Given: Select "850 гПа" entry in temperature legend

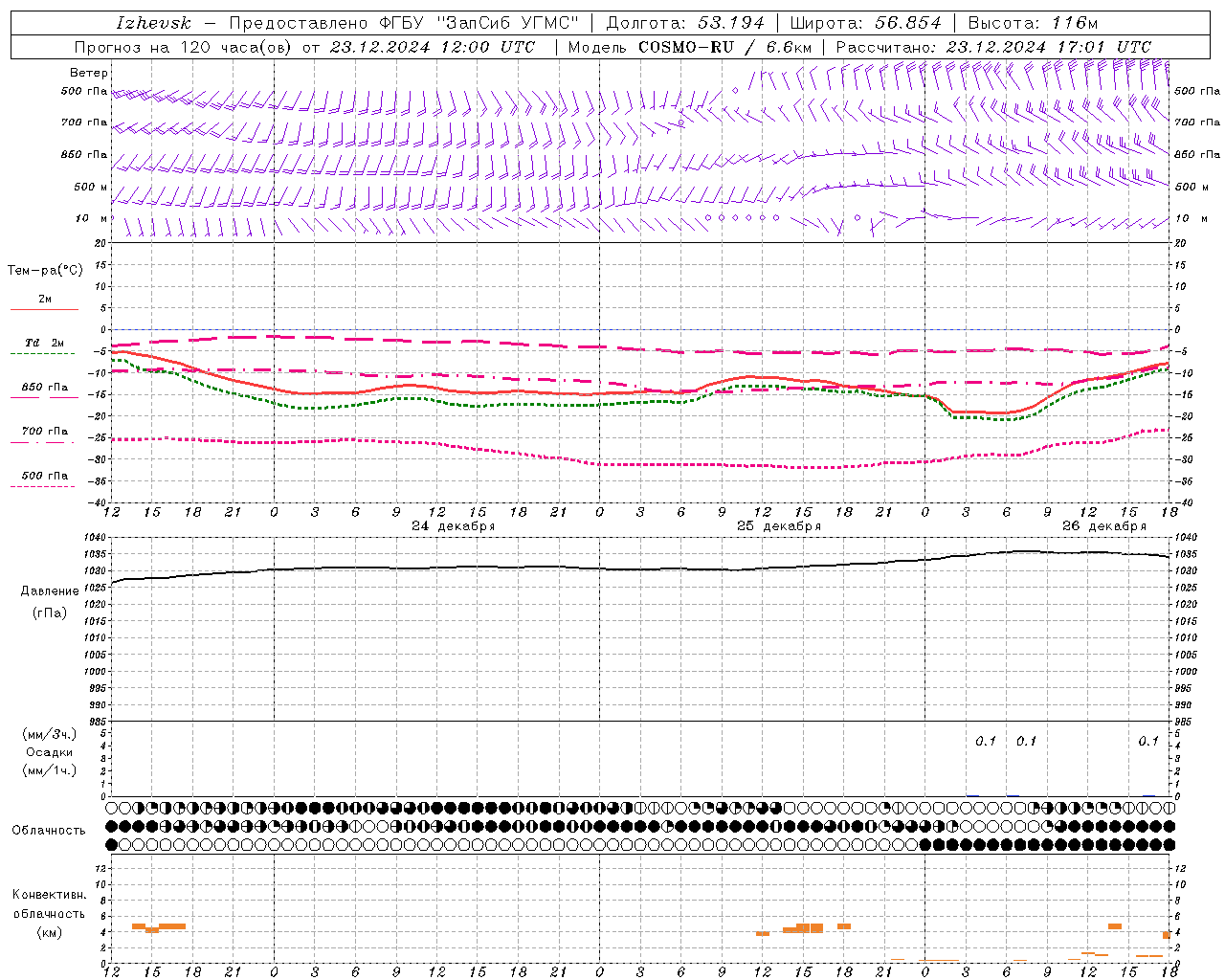Looking at the screenshot, I should coord(45,388).
